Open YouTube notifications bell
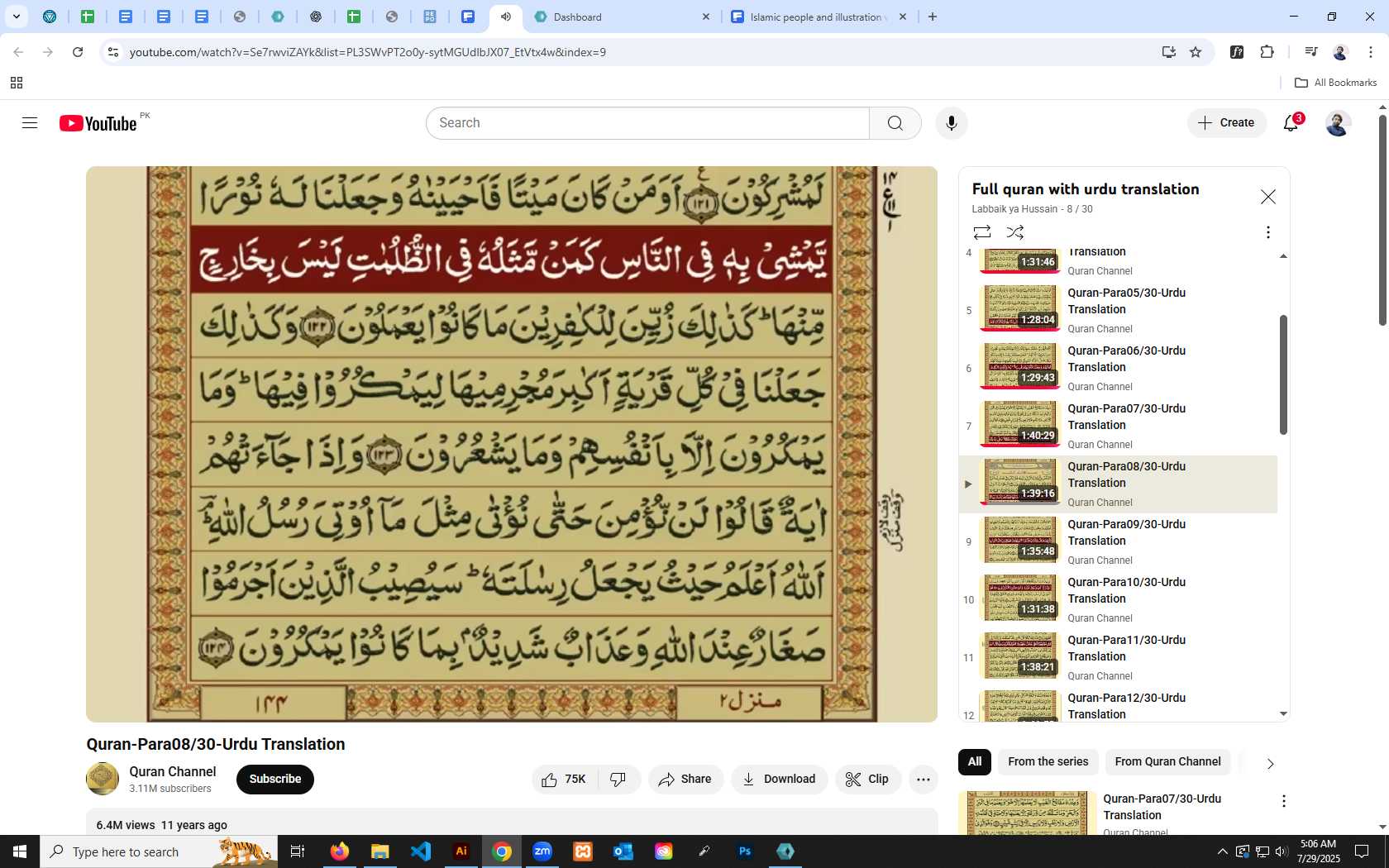The height and width of the screenshot is (868, 1389). pos(1291,123)
